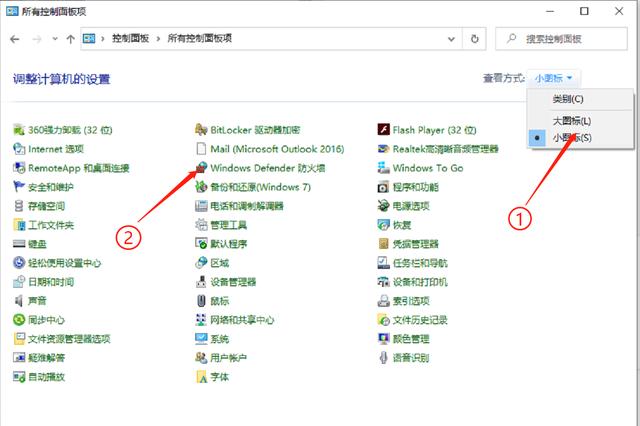The height and width of the screenshot is (426, 640).
Task: Click the 默认程序 icon
Action: 201,244
